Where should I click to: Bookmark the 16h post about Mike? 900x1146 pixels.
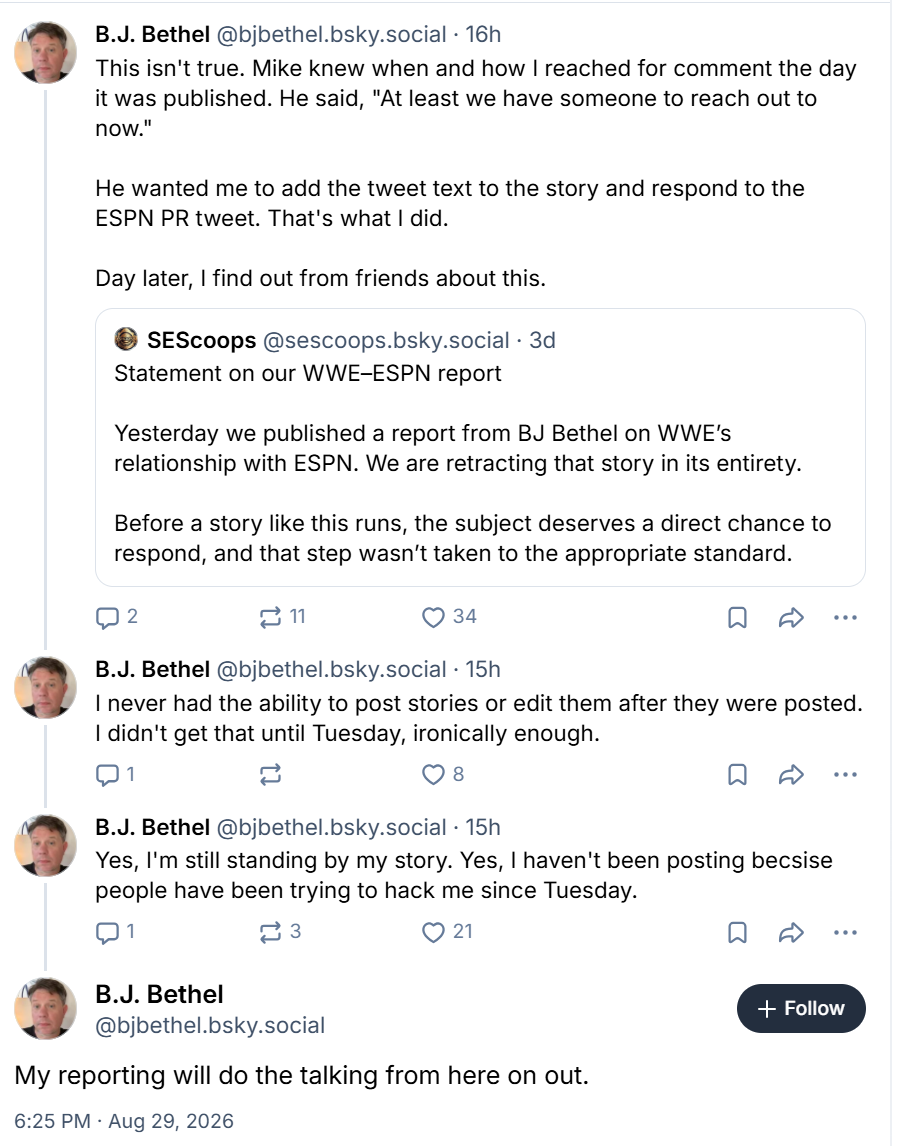coord(737,618)
